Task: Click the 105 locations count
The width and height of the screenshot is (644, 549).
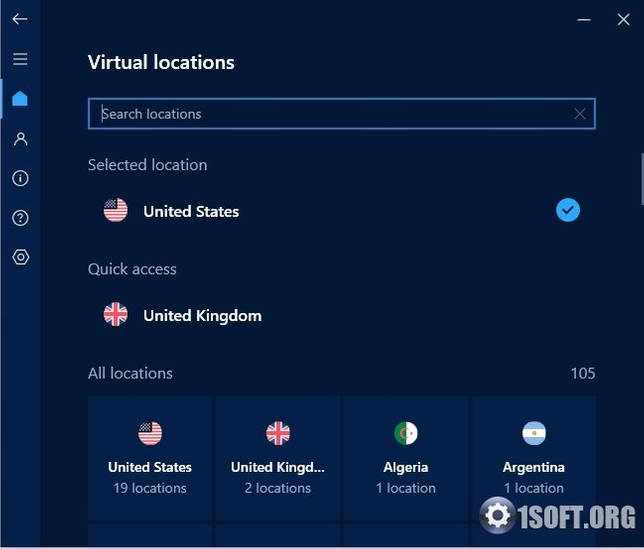Action: click(583, 373)
